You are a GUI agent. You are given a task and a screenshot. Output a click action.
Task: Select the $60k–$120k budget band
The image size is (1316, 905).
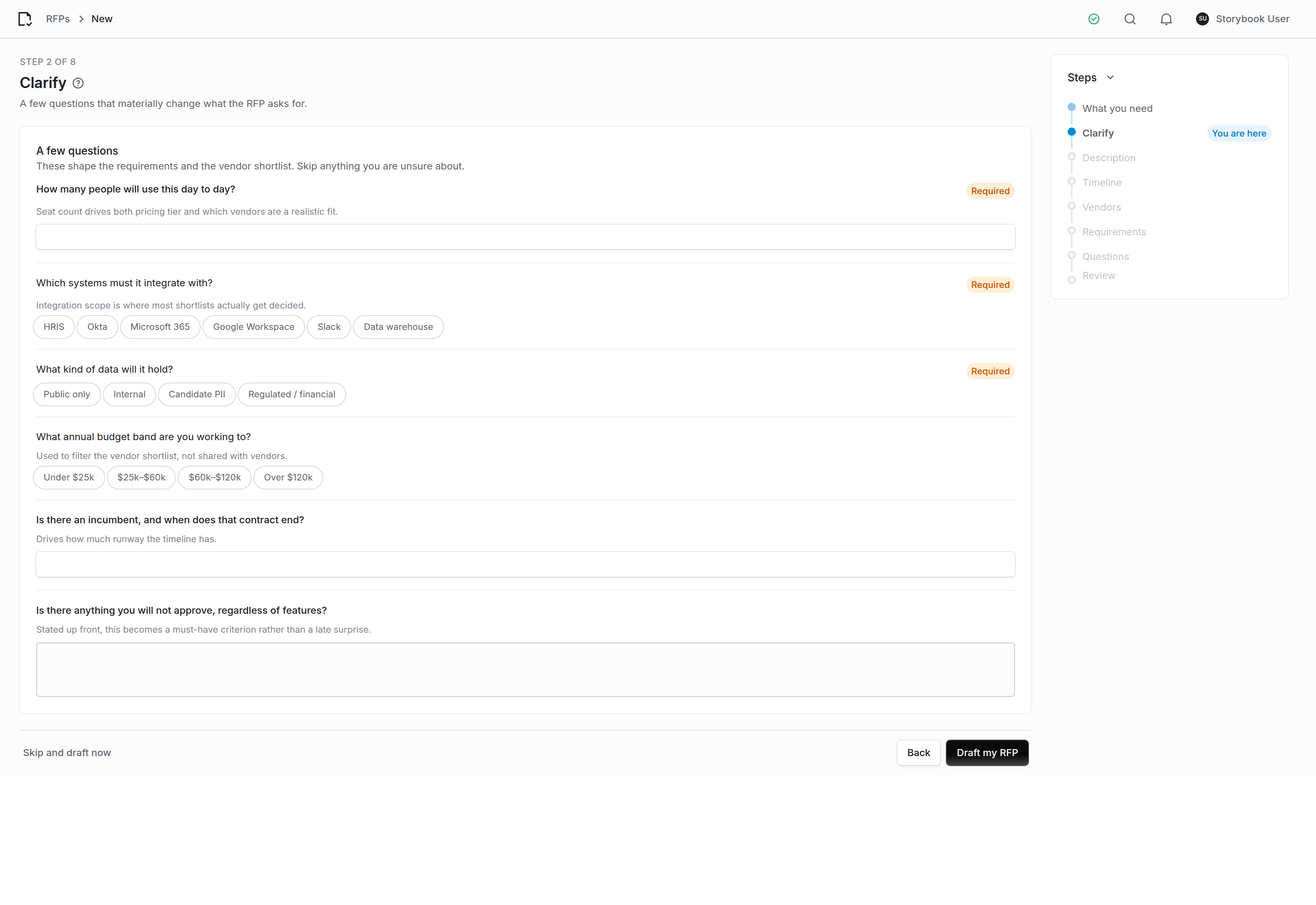coord(214,478)
